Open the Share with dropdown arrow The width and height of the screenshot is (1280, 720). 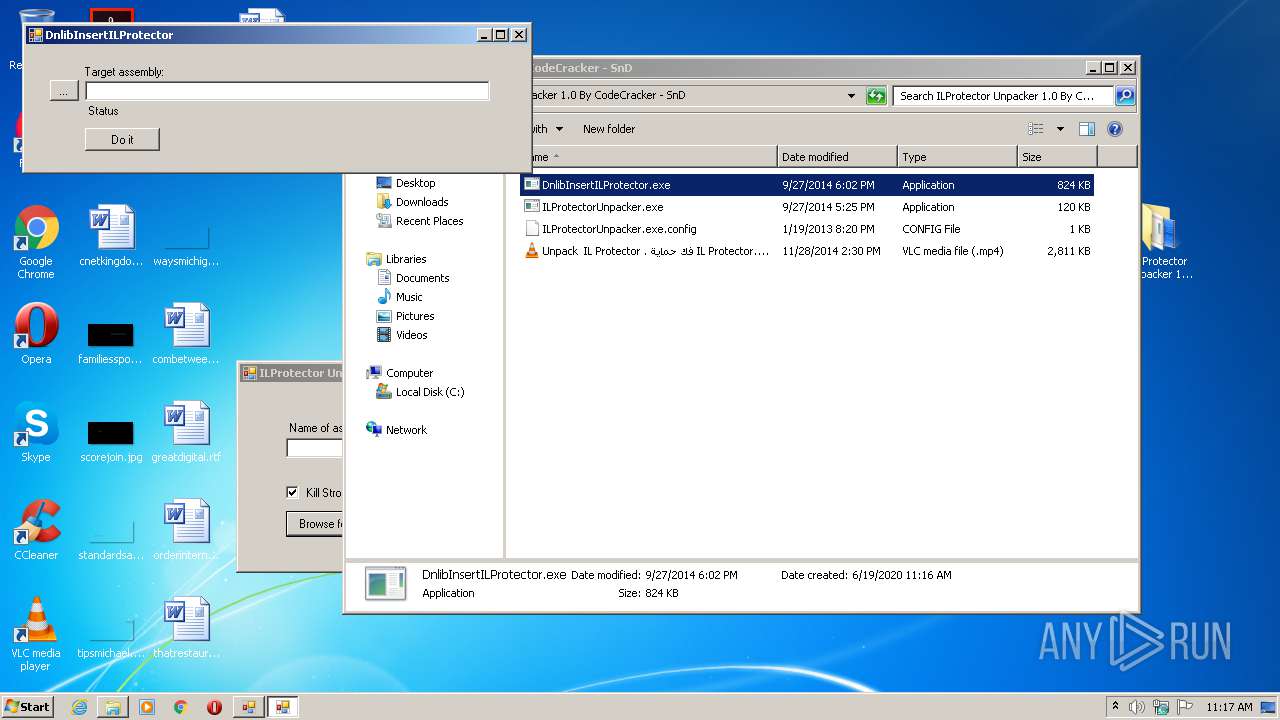pos(559,129)
